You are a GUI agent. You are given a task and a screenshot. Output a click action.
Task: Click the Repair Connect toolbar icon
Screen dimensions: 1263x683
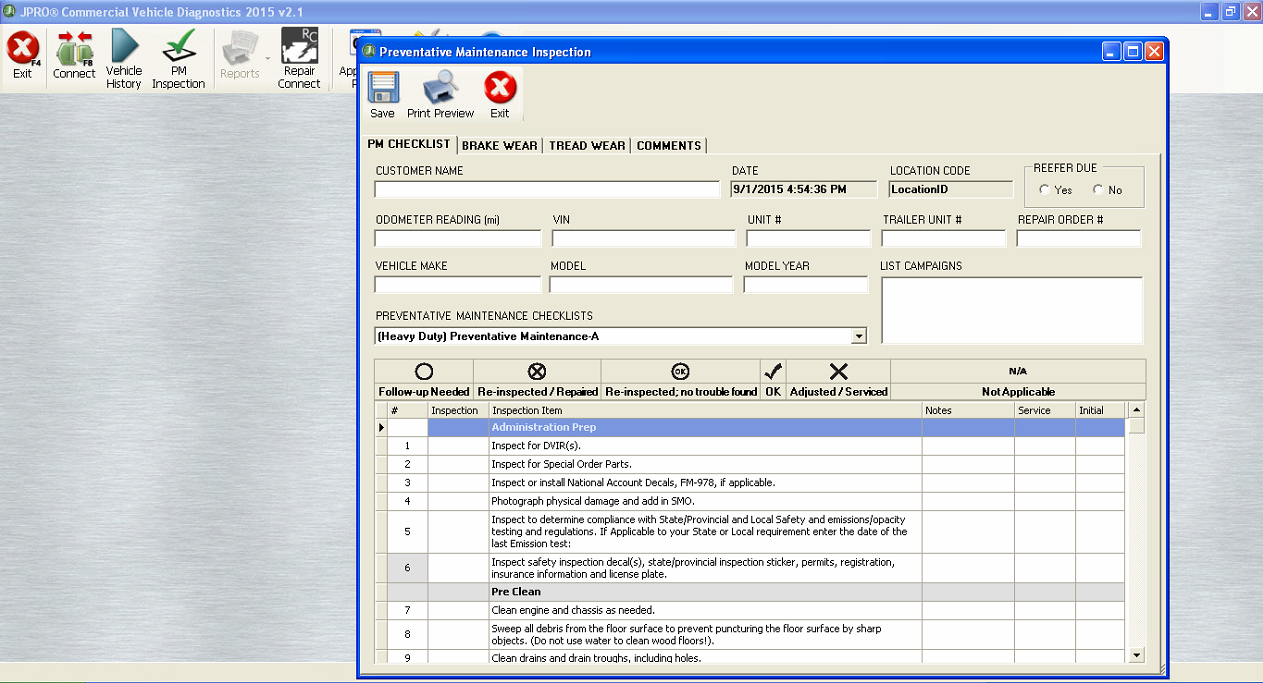pos(299,45)
